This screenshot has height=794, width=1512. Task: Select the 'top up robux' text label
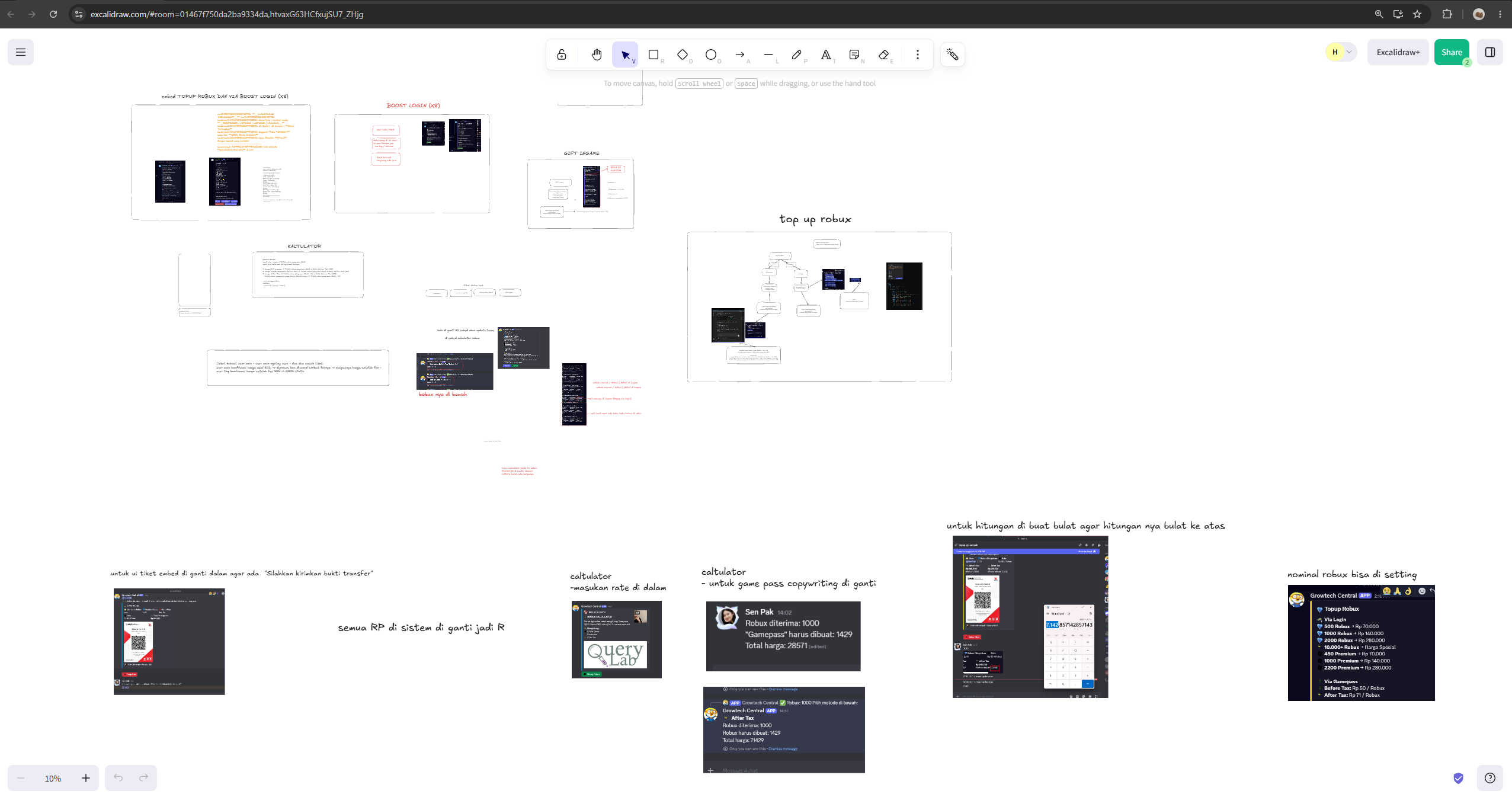[815, 219]
